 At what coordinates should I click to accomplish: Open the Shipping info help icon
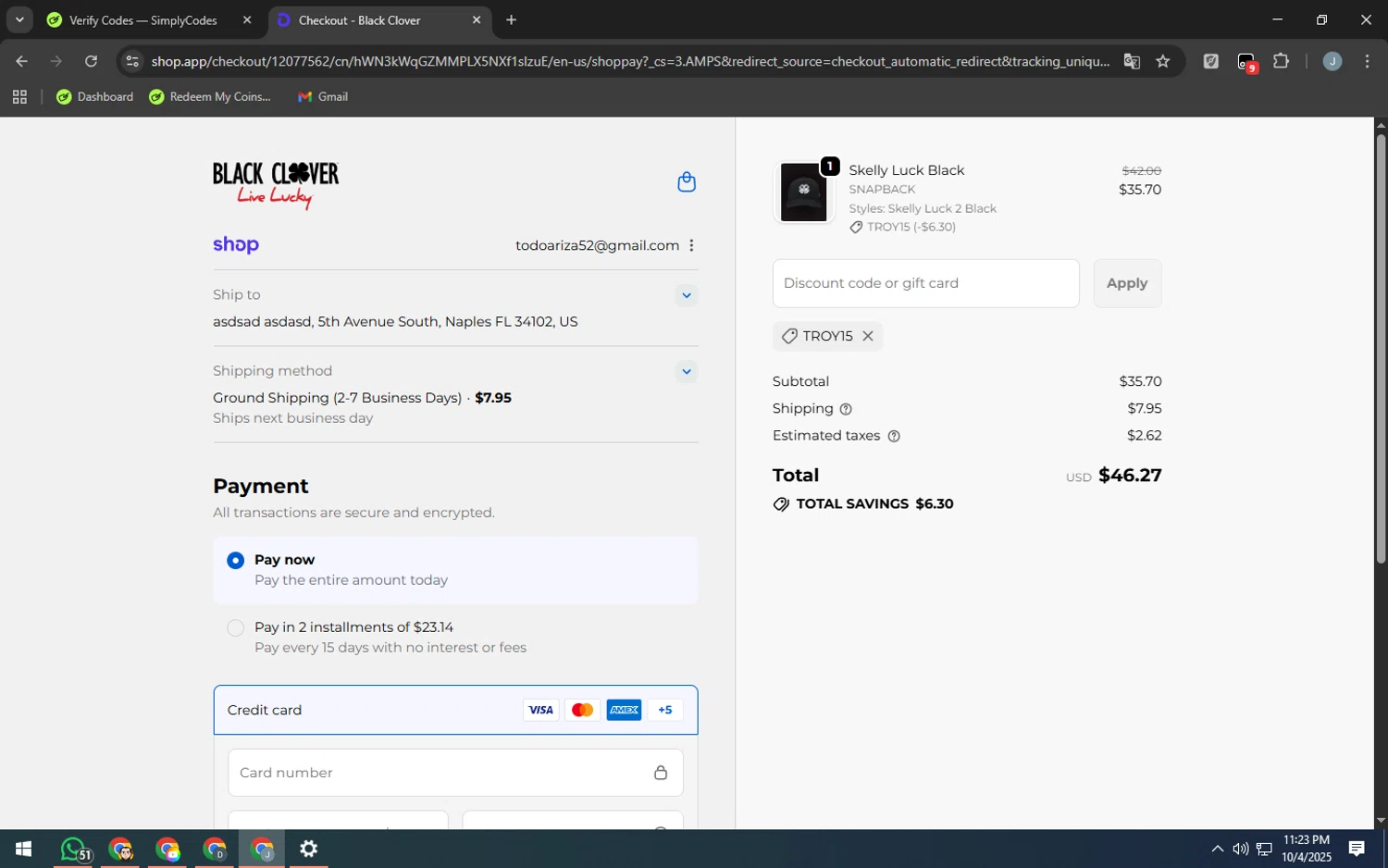(846, 409)
